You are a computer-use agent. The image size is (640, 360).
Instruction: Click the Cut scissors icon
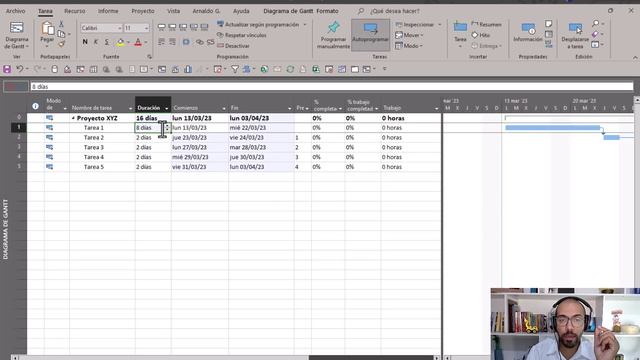pos(61,24)
